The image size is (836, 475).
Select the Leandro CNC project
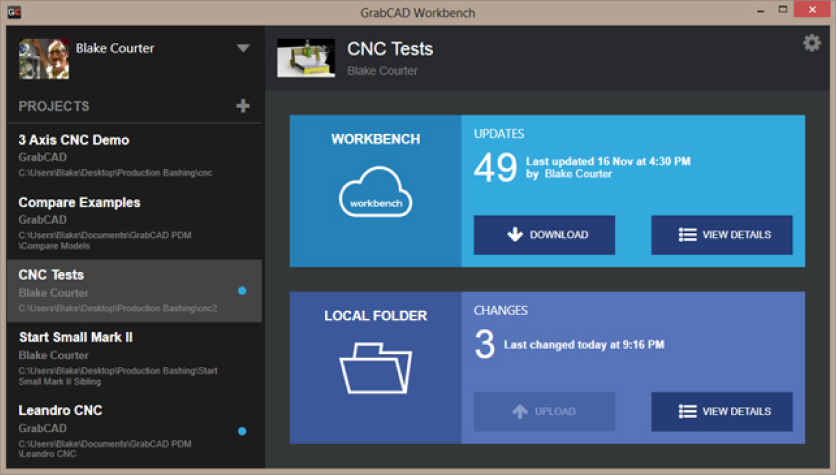(134, 431)
